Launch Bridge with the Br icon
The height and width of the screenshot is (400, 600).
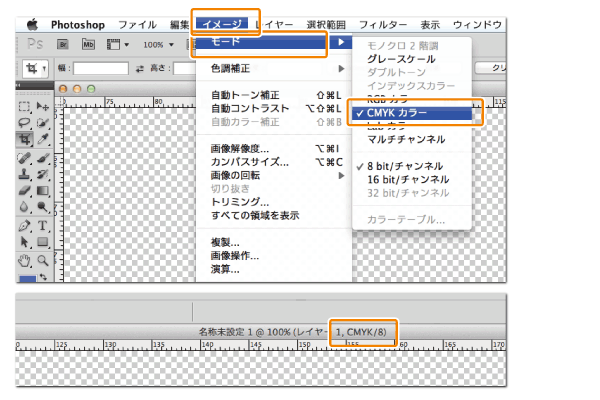pyautogui.click(x=63, y=45)
